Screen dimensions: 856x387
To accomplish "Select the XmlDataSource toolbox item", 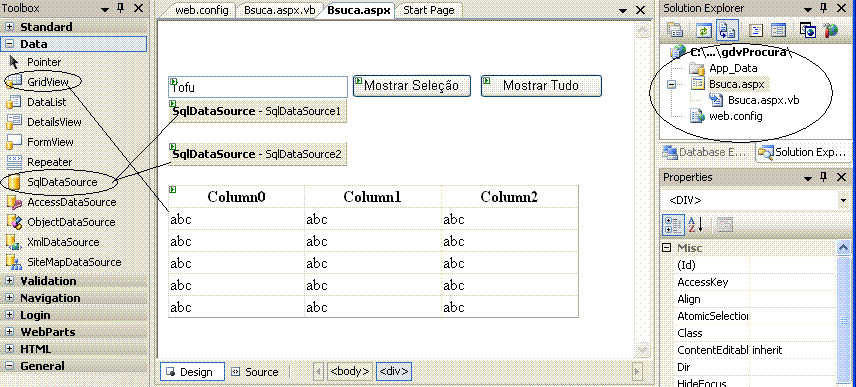I will tap(63, 242).
